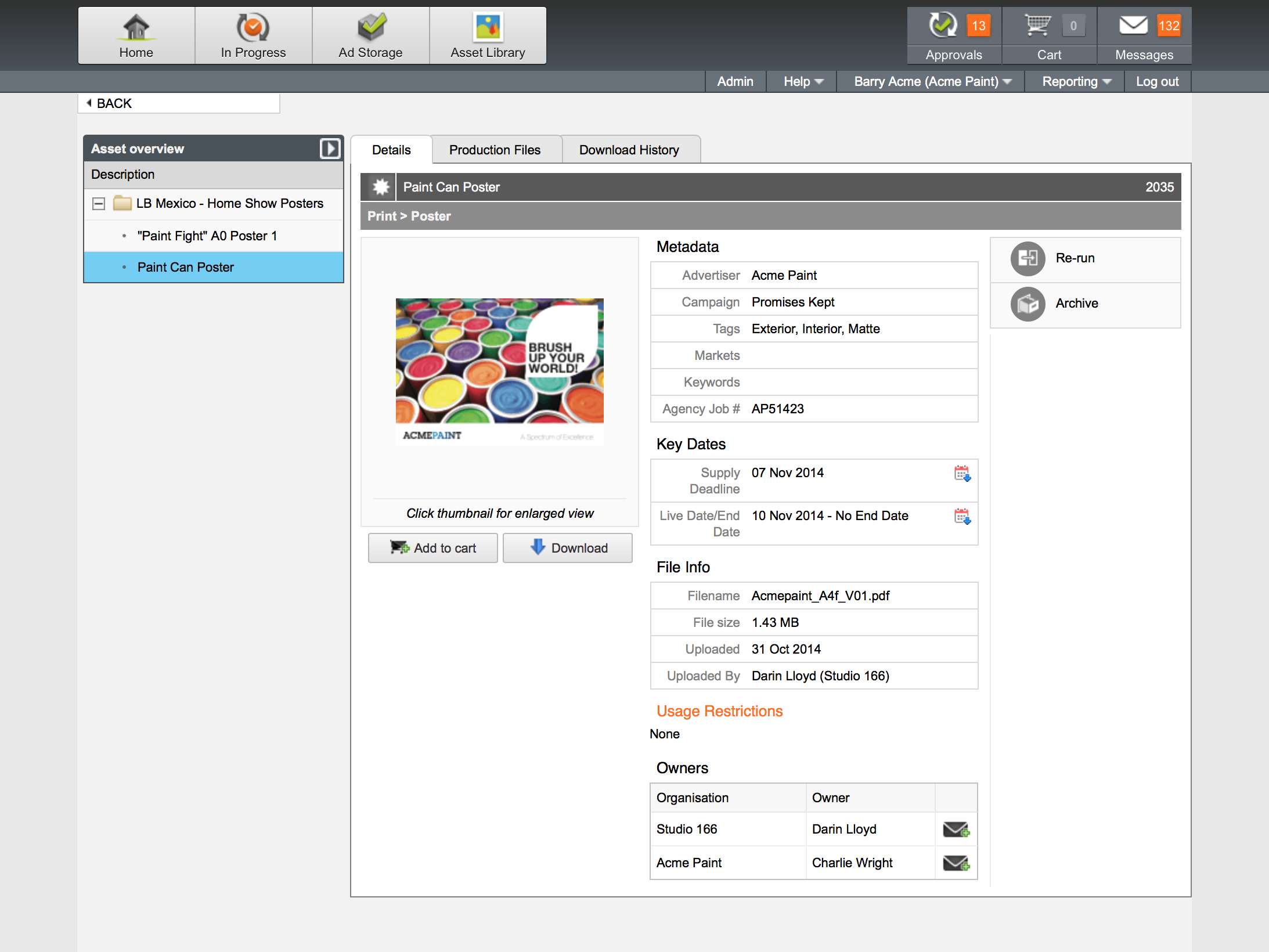The width and height of the screenshot is (1269, 952).
Task: Enlarge the paint cans poster thumbnail
Action: pyautogui.click(x=500, y=372)
